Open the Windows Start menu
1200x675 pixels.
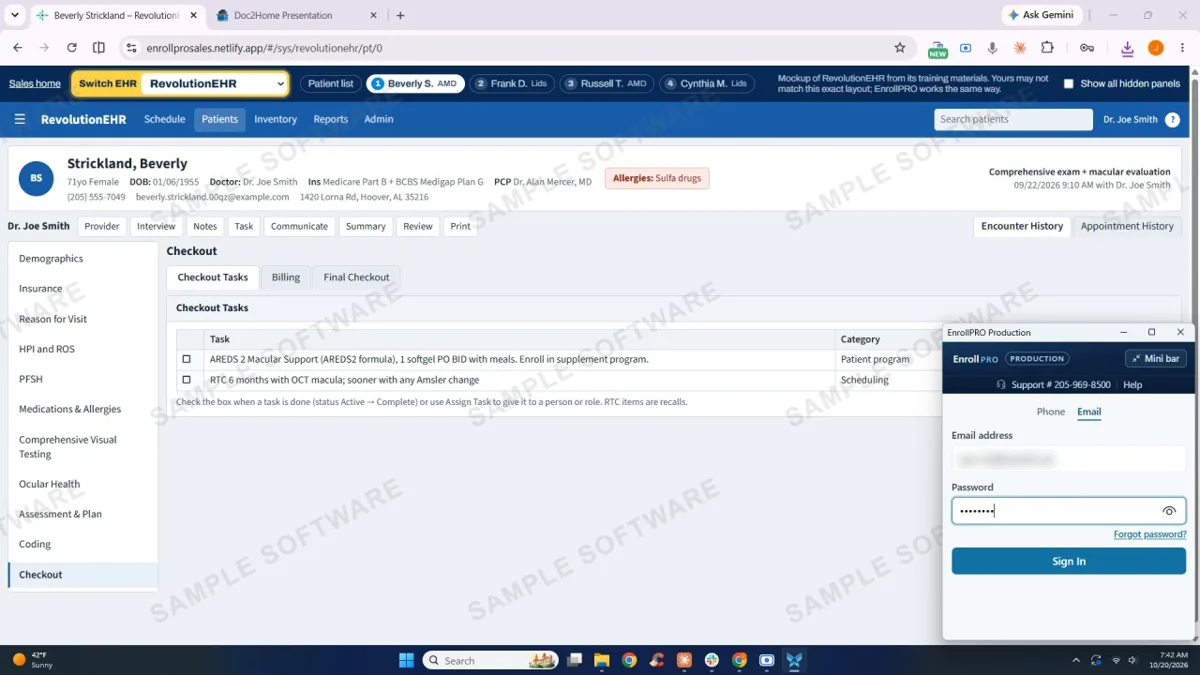click(x=406, y=660)
